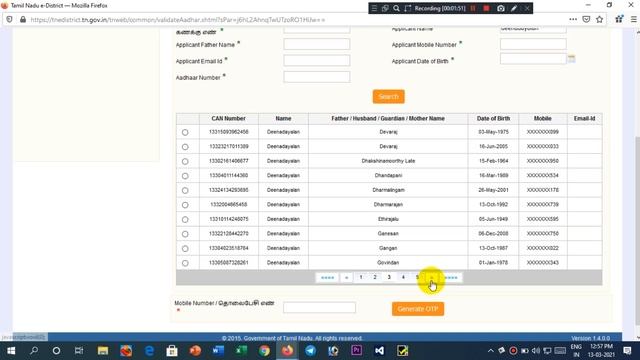Click the recorder region select icon
640x360 pixels.
coord(407,8)
